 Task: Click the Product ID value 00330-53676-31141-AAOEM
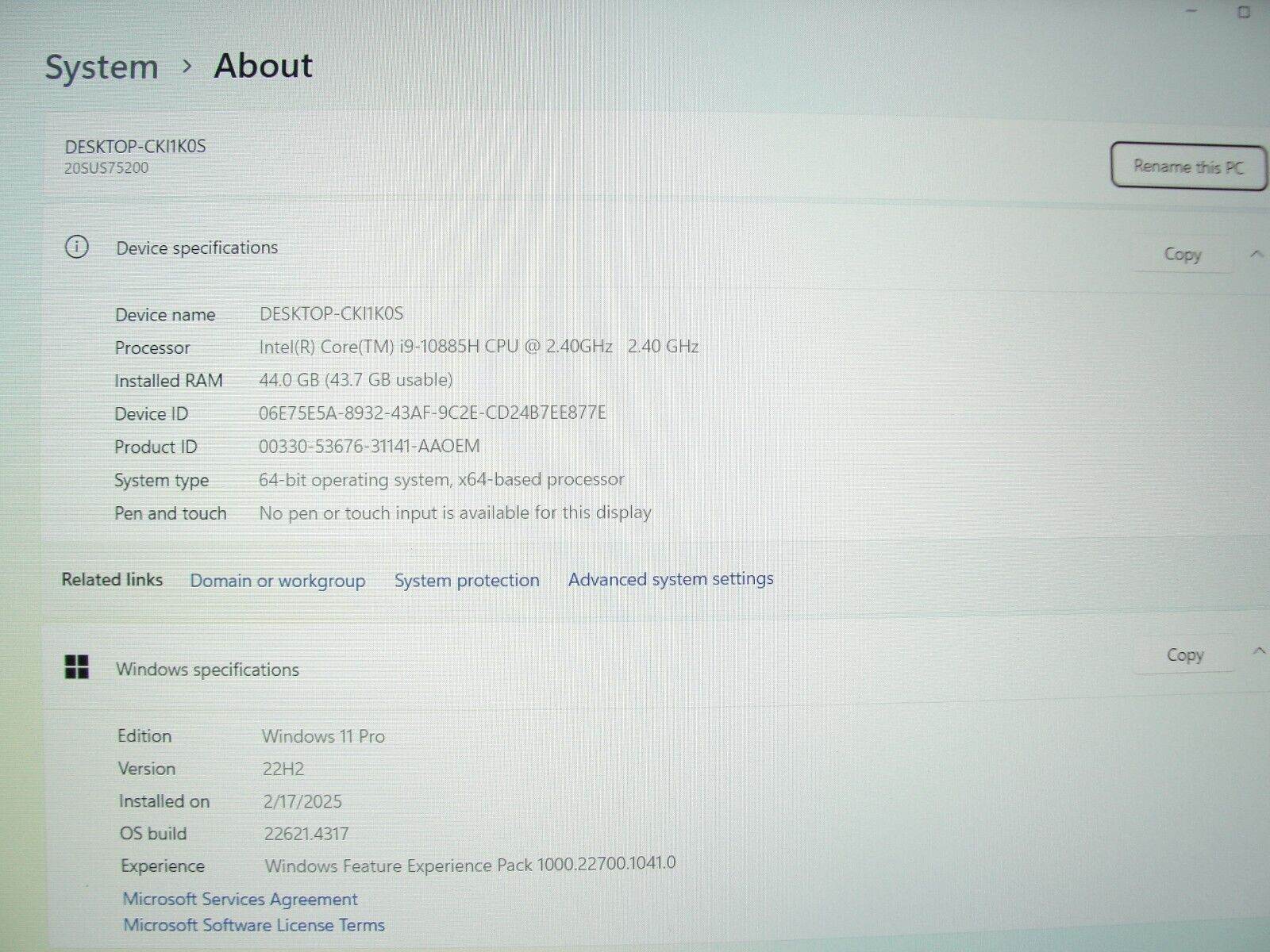pos(369,446)
